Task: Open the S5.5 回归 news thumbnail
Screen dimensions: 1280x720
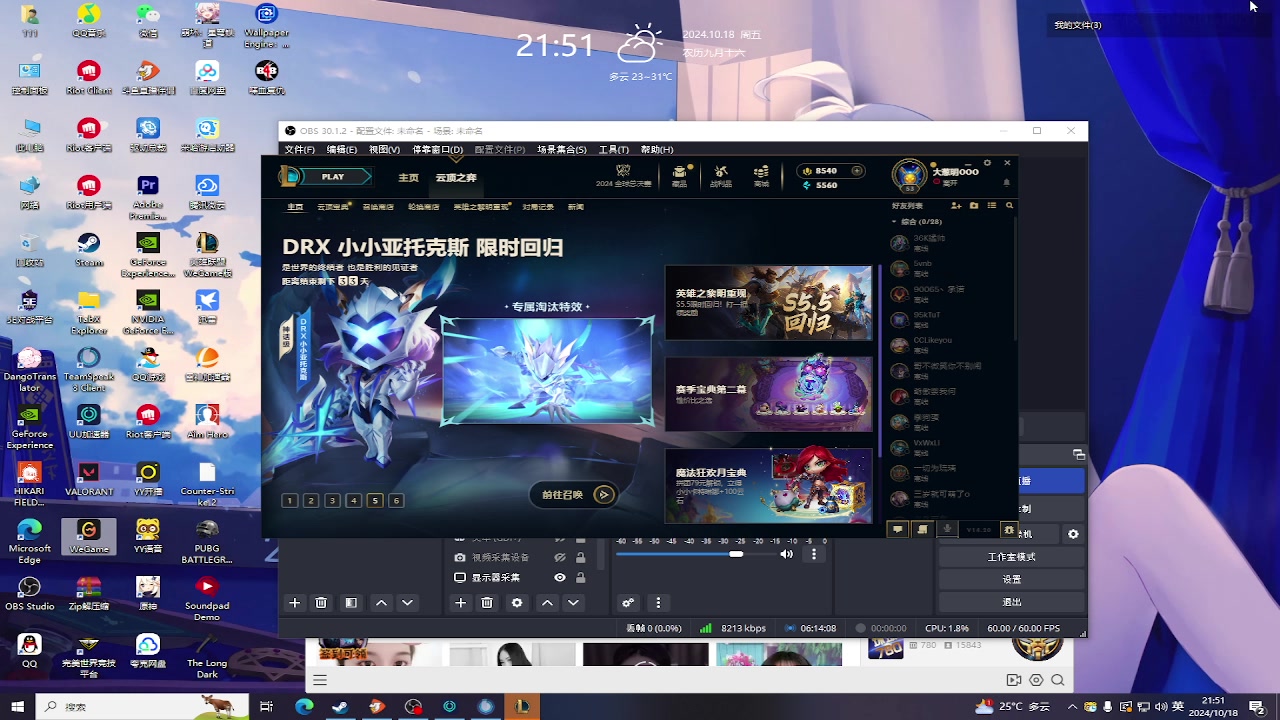Action: (768, 303)
